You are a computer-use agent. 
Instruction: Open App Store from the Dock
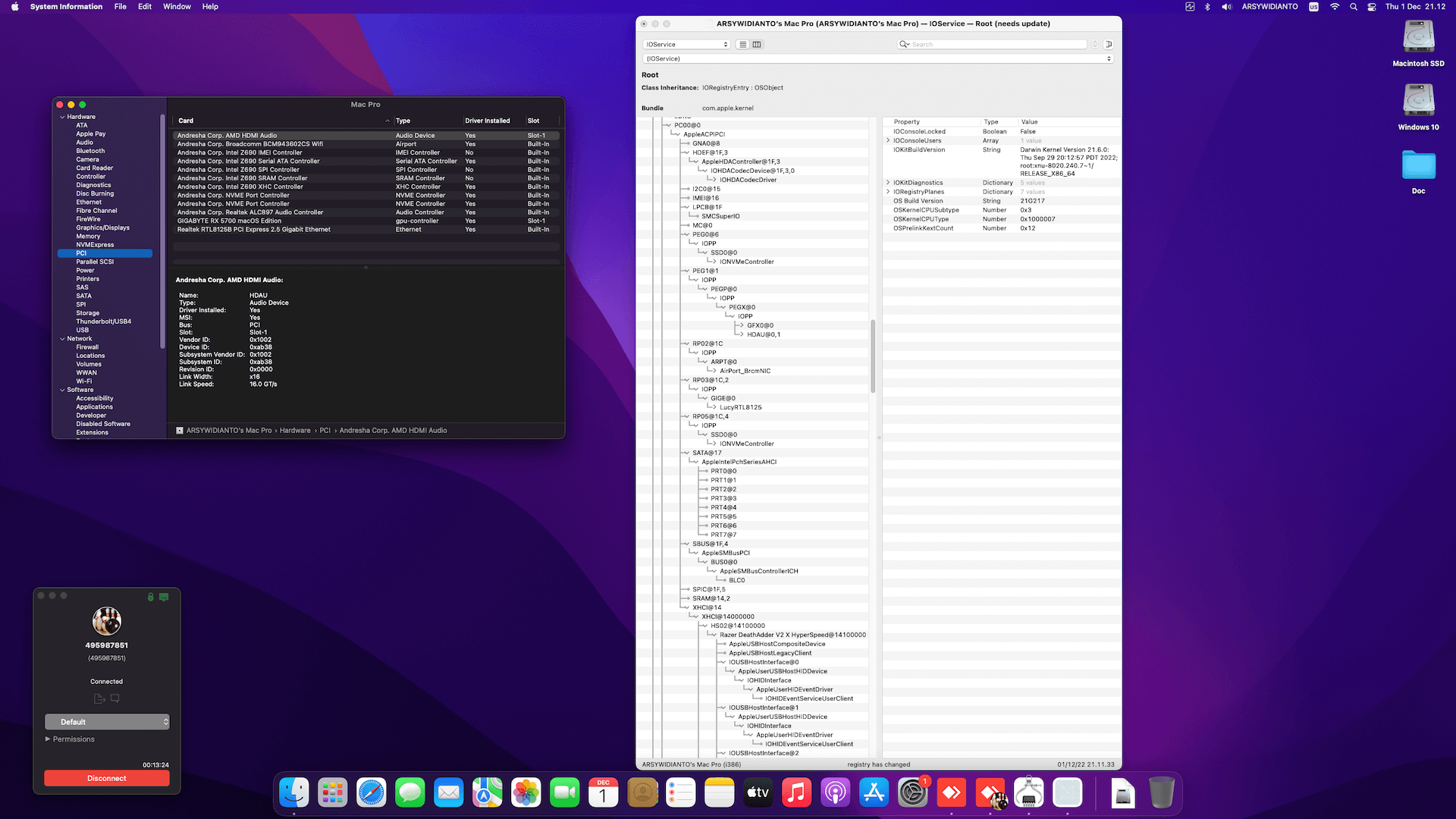[874, 793]
